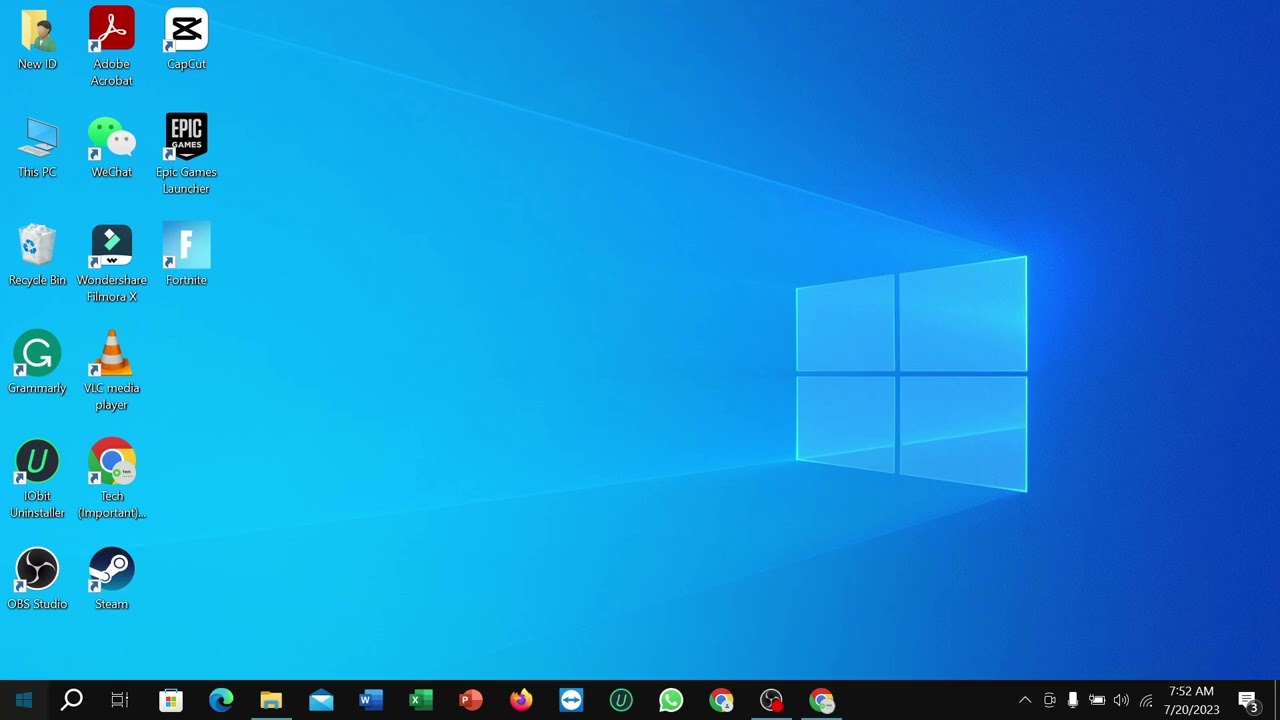Image resolution: width=1280 pixels, height=720 pixels.
Task: Select the Tech (Important) Chrome shortcut
Action: 112,478
